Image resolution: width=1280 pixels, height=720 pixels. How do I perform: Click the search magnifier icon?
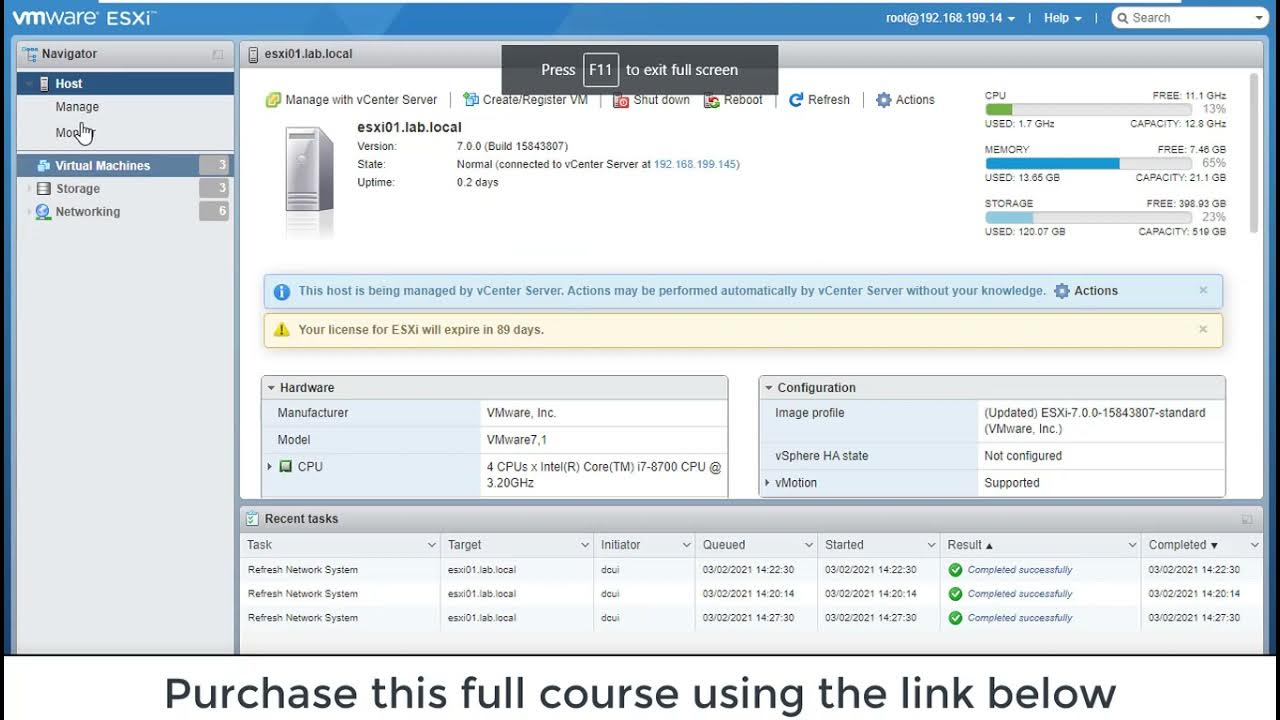1123,18
